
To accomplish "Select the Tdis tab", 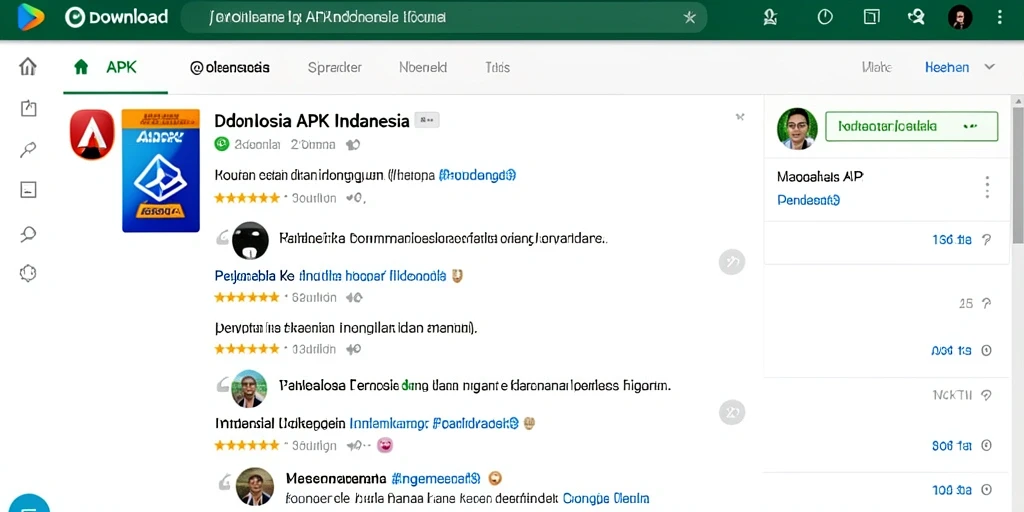I will click(x=498, y=67).
